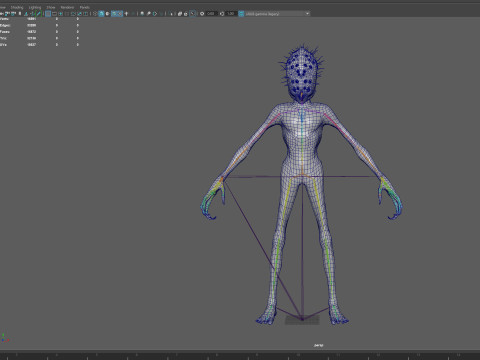The image size is (480, 360).
Task: Toggle X-Ray Active Components icon
Action: tap(186, 14)
